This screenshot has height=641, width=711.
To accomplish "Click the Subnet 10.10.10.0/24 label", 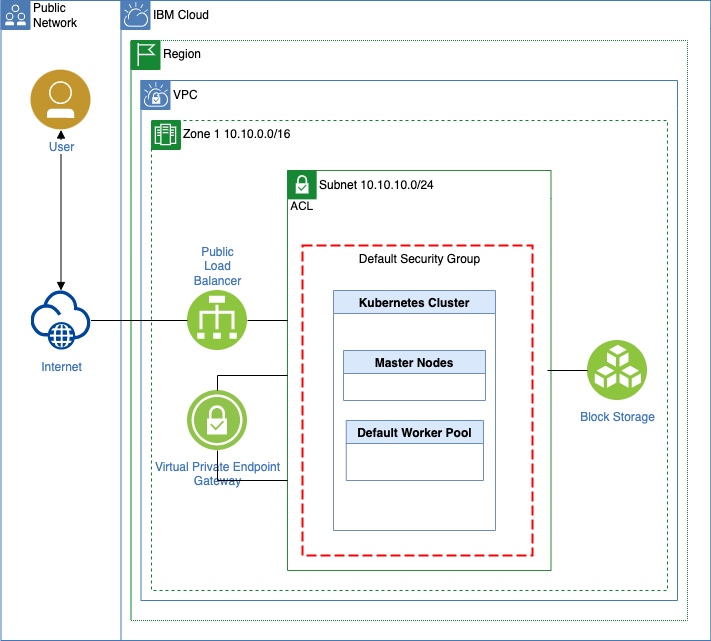I will tap(375, 185).
